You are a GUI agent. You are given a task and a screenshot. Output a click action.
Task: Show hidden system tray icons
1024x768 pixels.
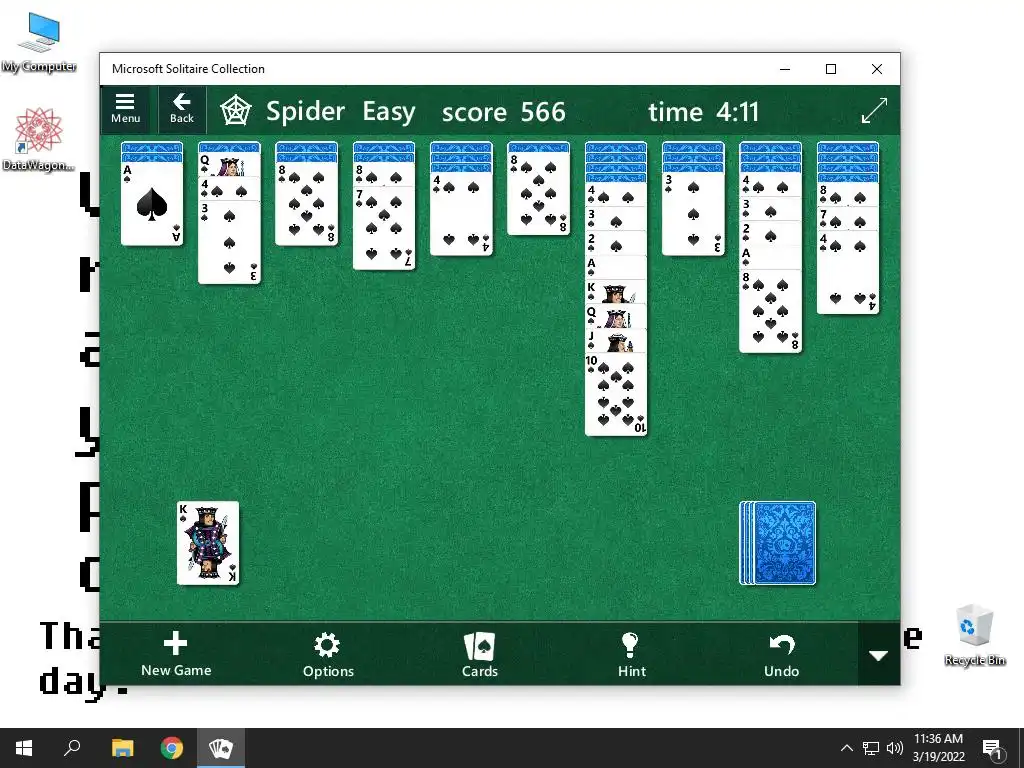pos(846,748)
